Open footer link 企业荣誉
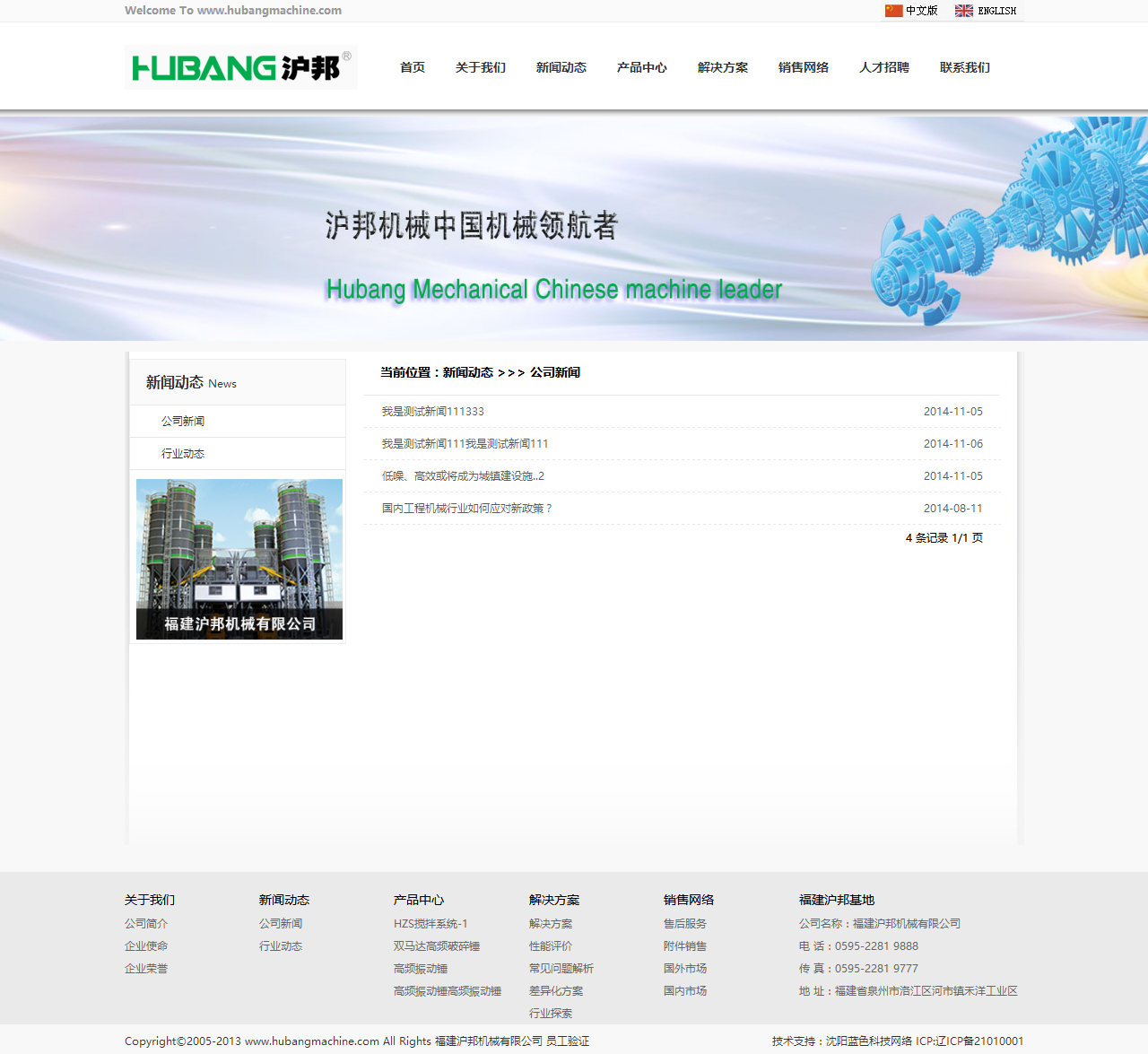This screenshot has width=1148, height=1054. (146, 969)
